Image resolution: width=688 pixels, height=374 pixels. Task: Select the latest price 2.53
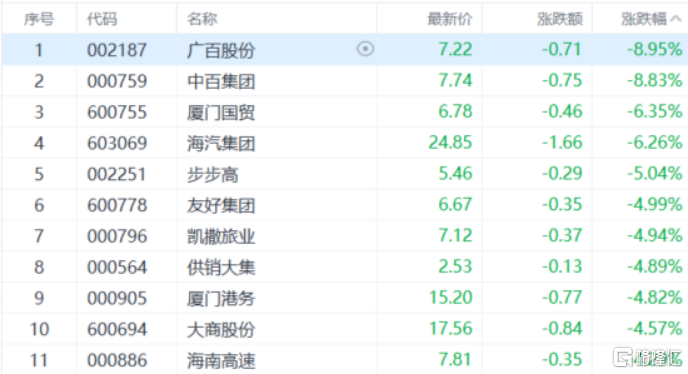click(455, 266)
